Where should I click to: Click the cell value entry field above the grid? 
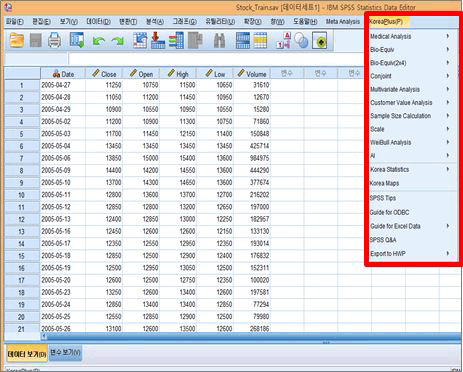pos(217,59)
